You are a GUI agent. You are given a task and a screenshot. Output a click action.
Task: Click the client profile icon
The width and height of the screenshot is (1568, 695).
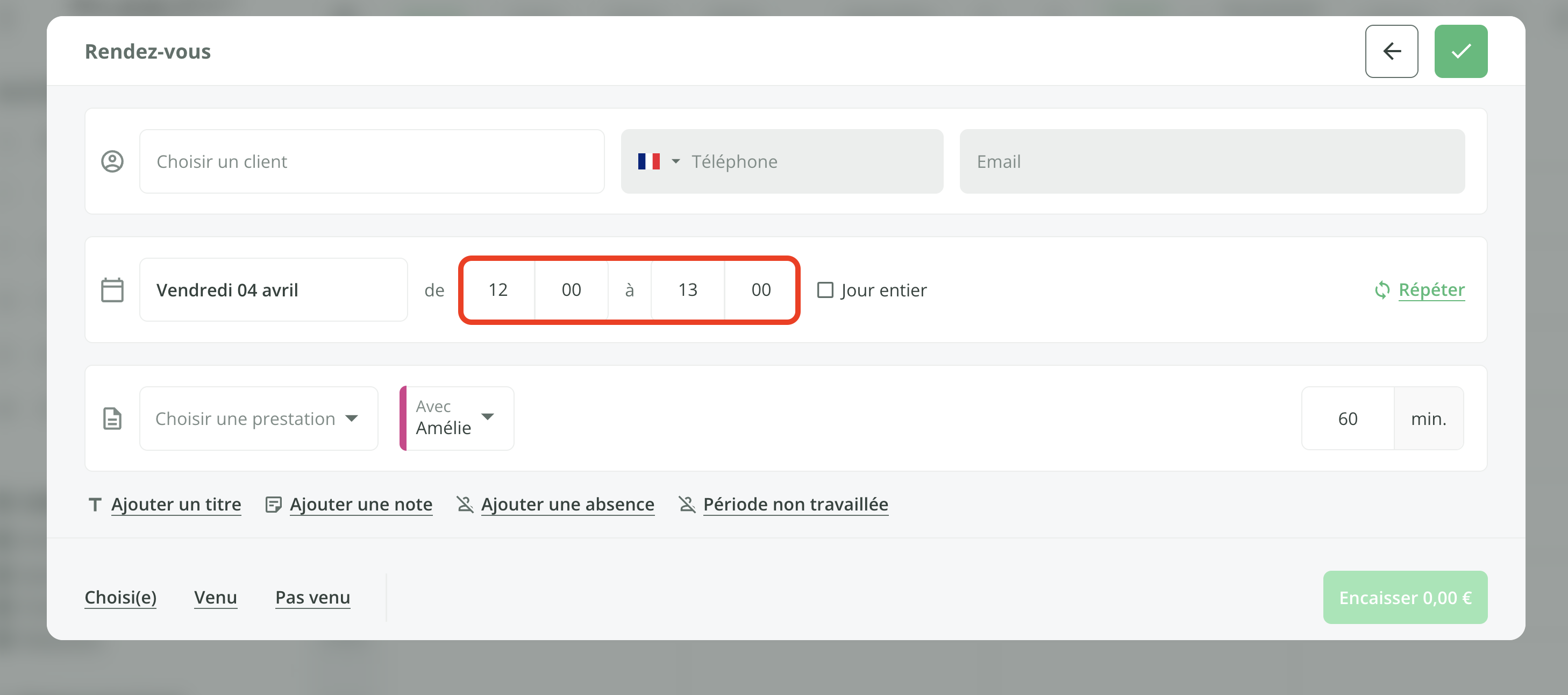112,161
